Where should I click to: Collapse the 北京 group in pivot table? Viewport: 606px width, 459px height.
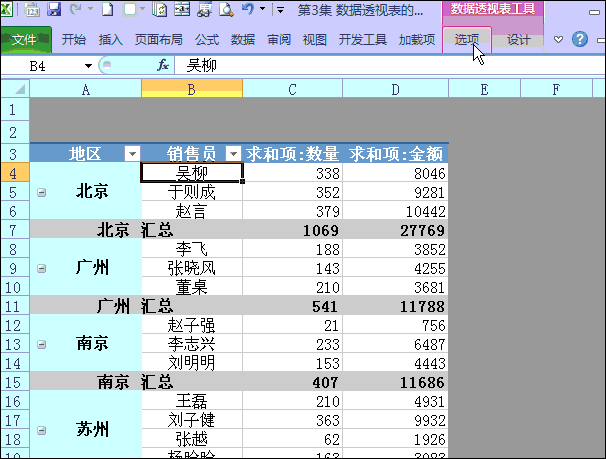[x=41, y=192]
